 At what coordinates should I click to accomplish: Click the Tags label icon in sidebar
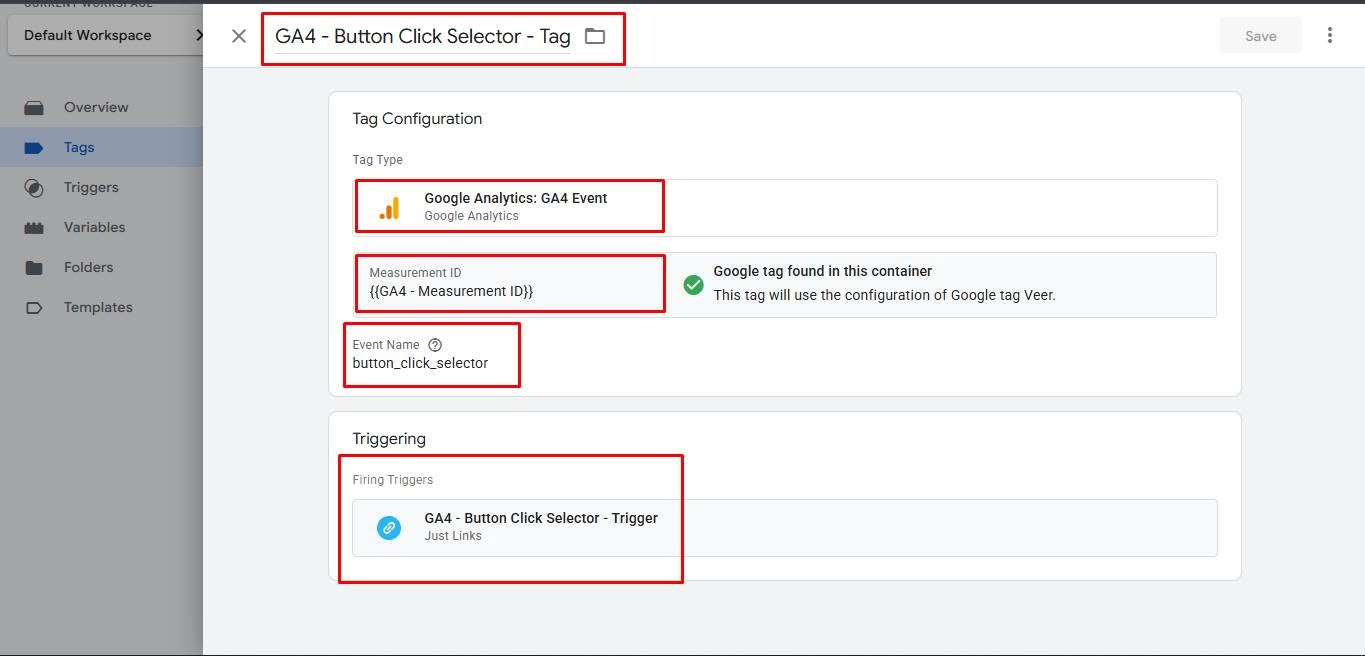point(34,147)
